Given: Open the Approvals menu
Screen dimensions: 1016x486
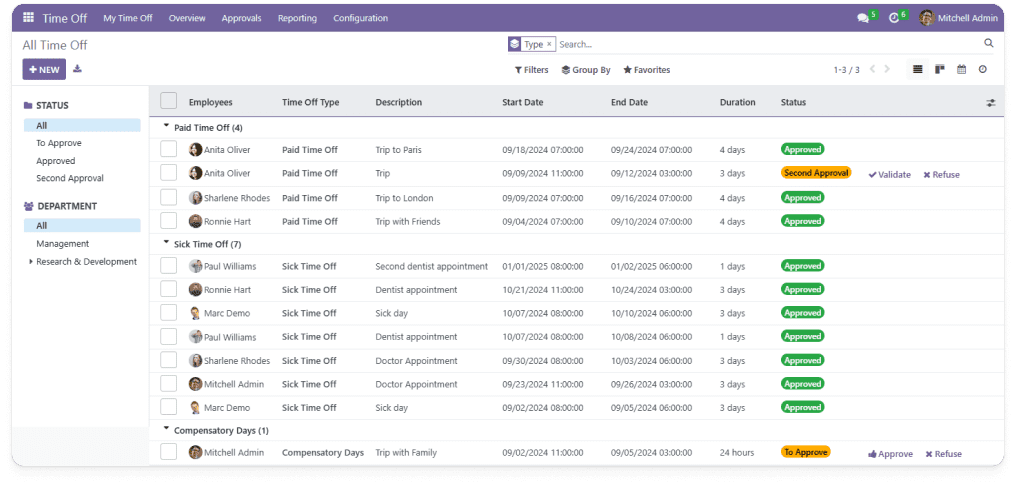Looking at the screenshot, I should click(241, 18).
